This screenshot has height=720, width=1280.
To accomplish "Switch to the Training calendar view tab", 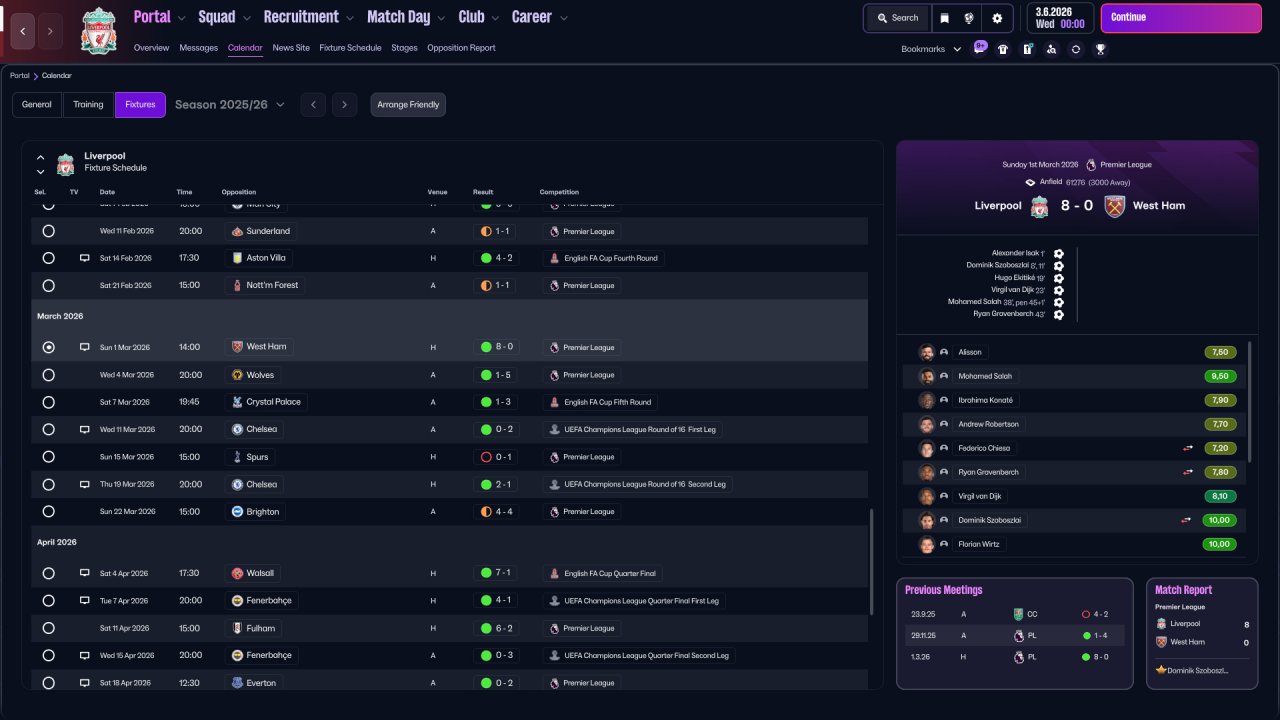I will [88, 105].
